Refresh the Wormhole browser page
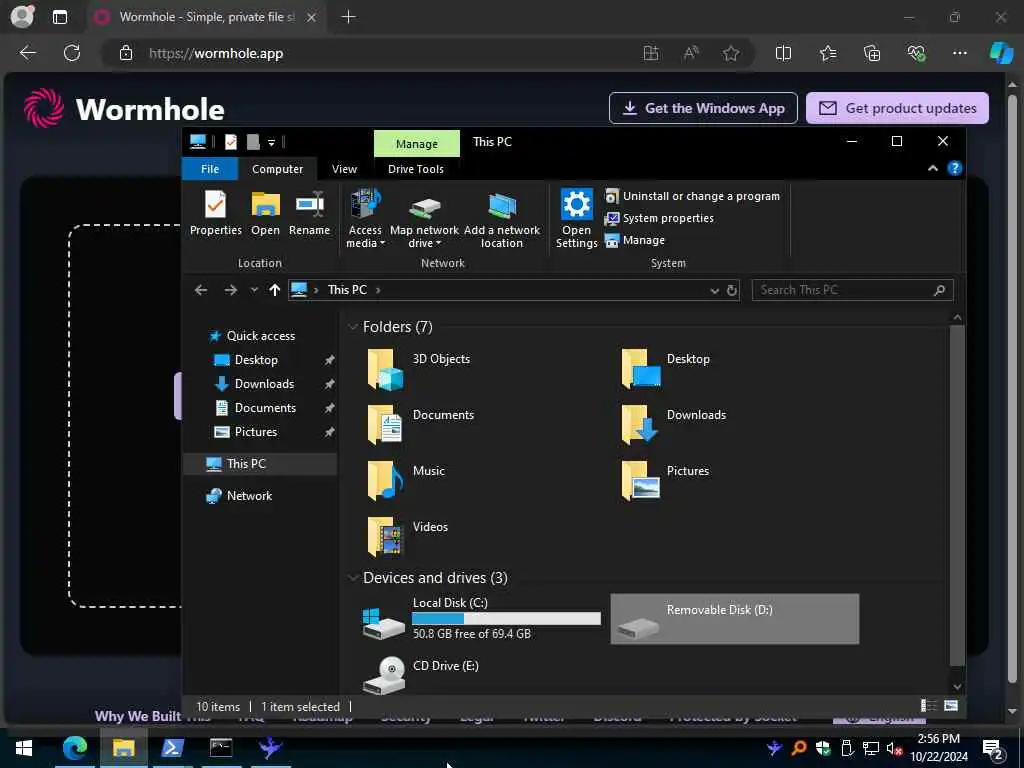Image resolution: width=1024 pixels, height=768 pixels. pos(72,53)
